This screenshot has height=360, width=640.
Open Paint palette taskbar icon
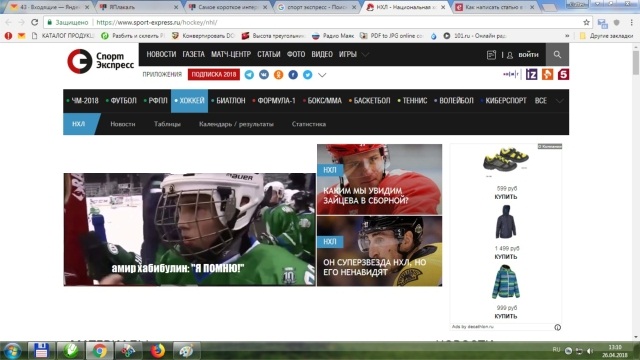point(186,351)
